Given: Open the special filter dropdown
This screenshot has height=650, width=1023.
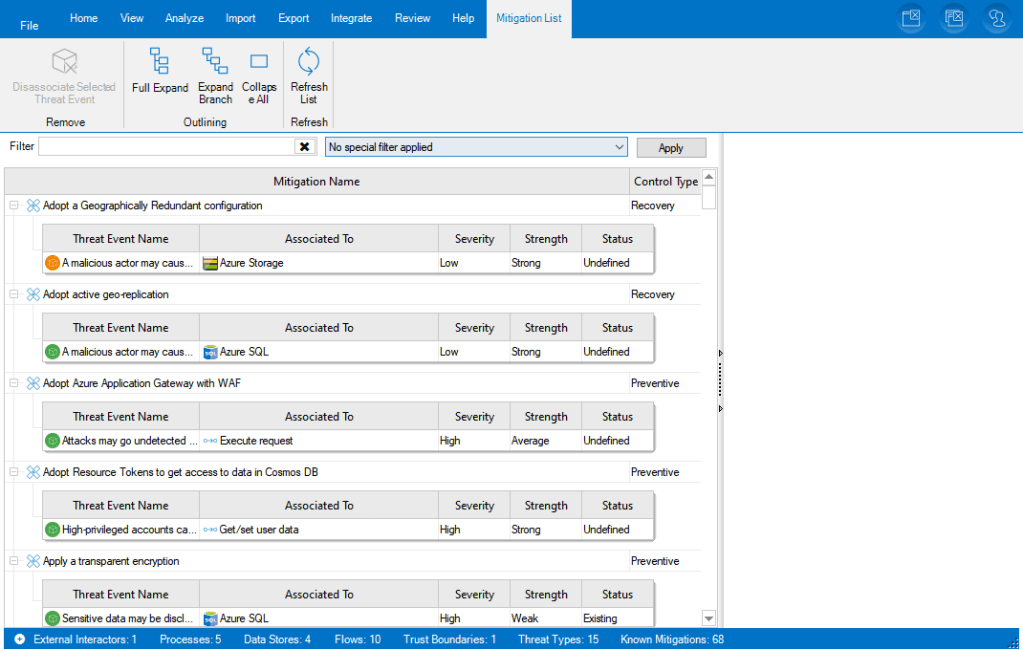Looking at the screenshot, I should point(617,147).
